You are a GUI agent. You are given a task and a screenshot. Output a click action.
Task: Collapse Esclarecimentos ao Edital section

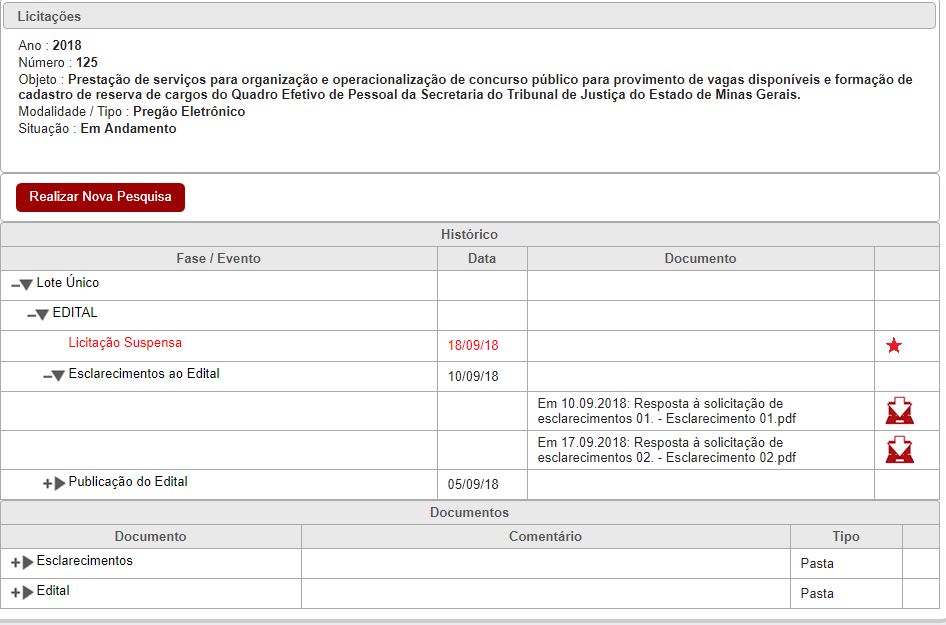tap(54, 376)
